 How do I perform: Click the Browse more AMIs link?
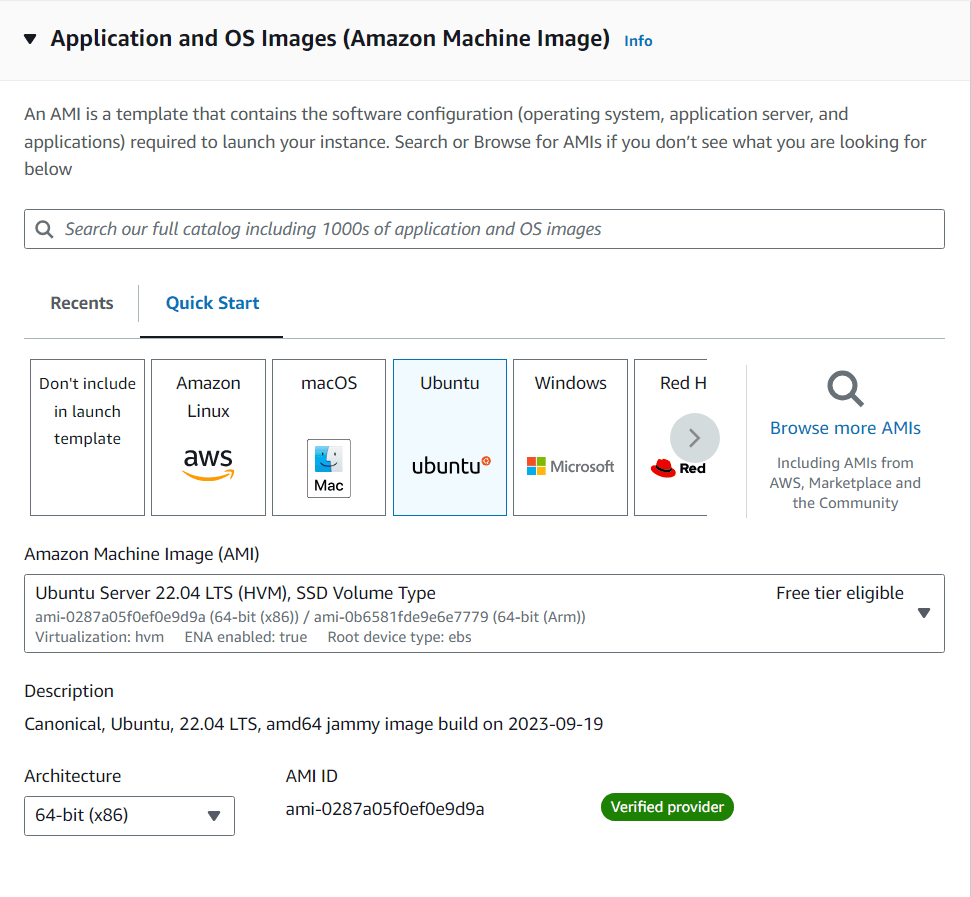845,428
